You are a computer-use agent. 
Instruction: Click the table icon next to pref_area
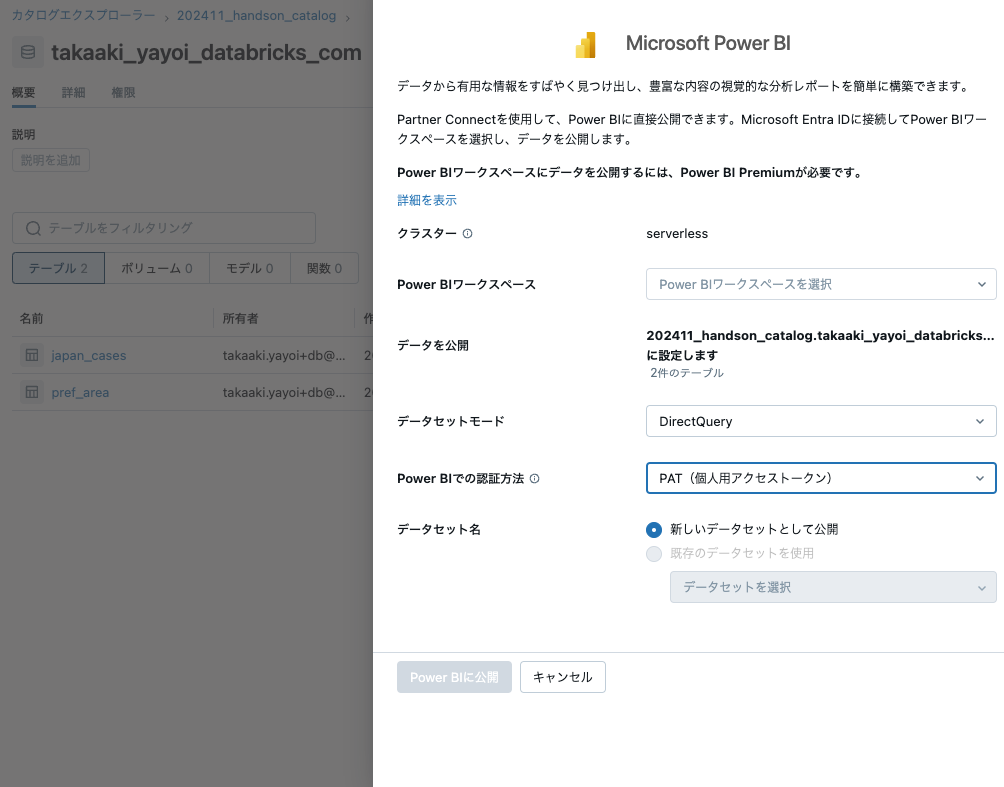33,392
